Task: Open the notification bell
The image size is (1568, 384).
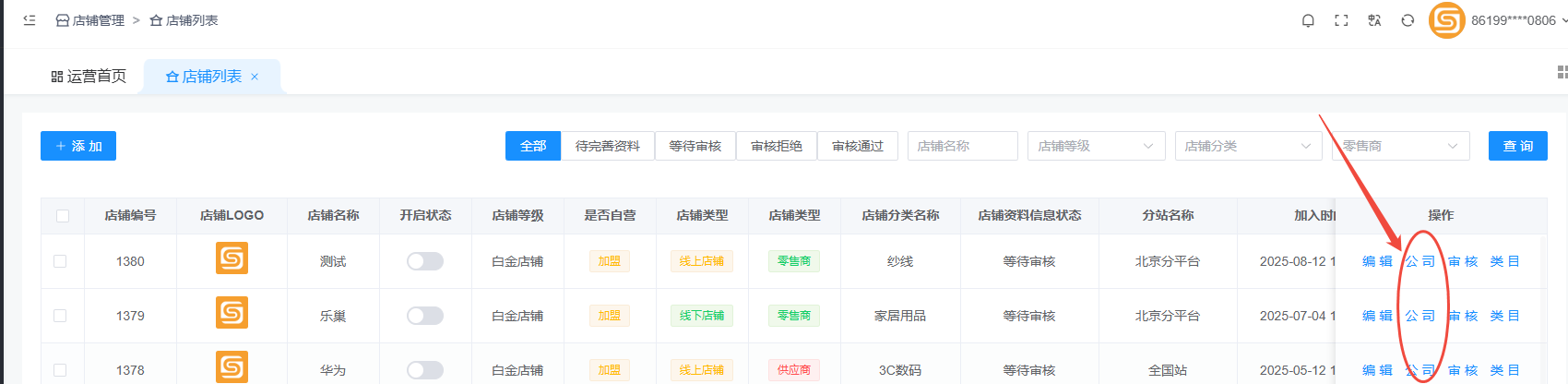Action: tap(1308, 20)
